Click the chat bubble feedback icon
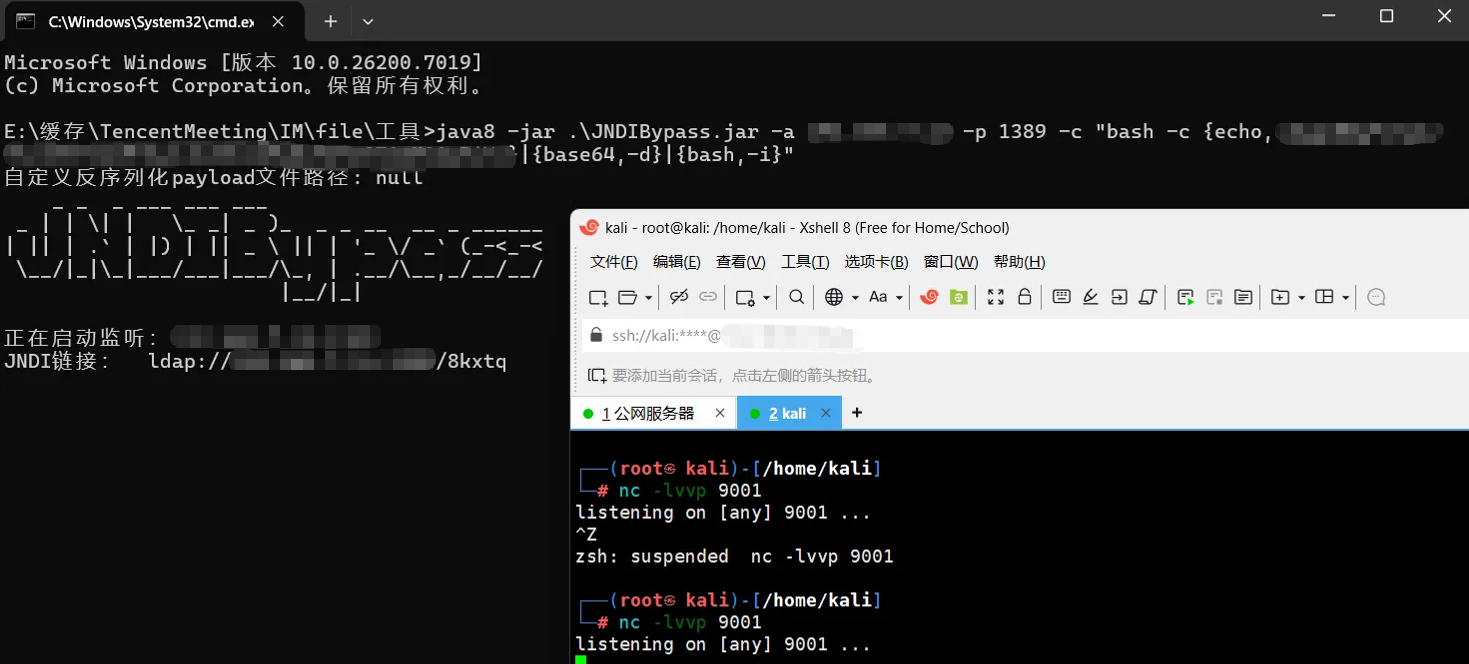The width and height of the screenshot is (1469, 664). coord(1376,297)
